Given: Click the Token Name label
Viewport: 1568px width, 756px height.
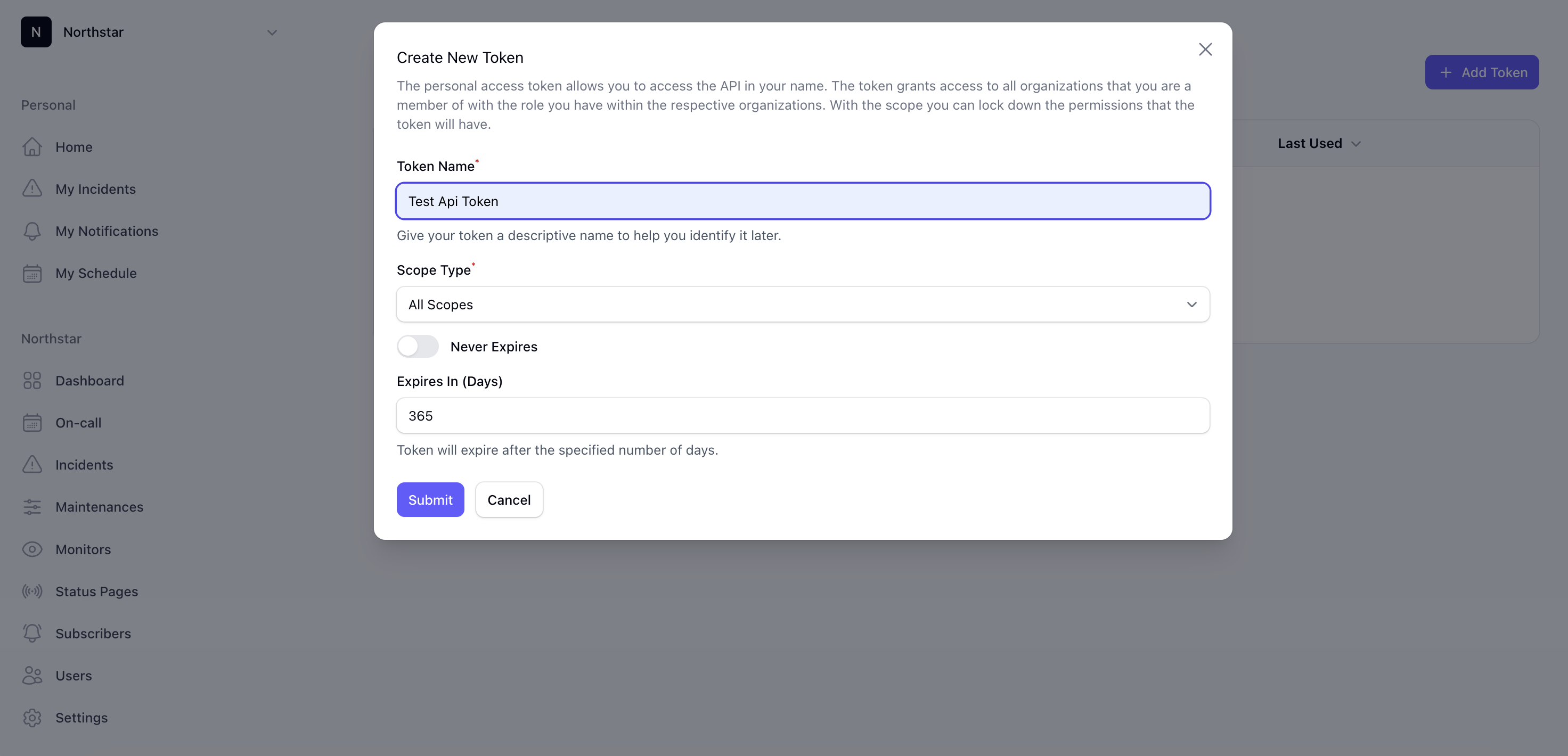Looking at the screenshot, I should point(436,166).
